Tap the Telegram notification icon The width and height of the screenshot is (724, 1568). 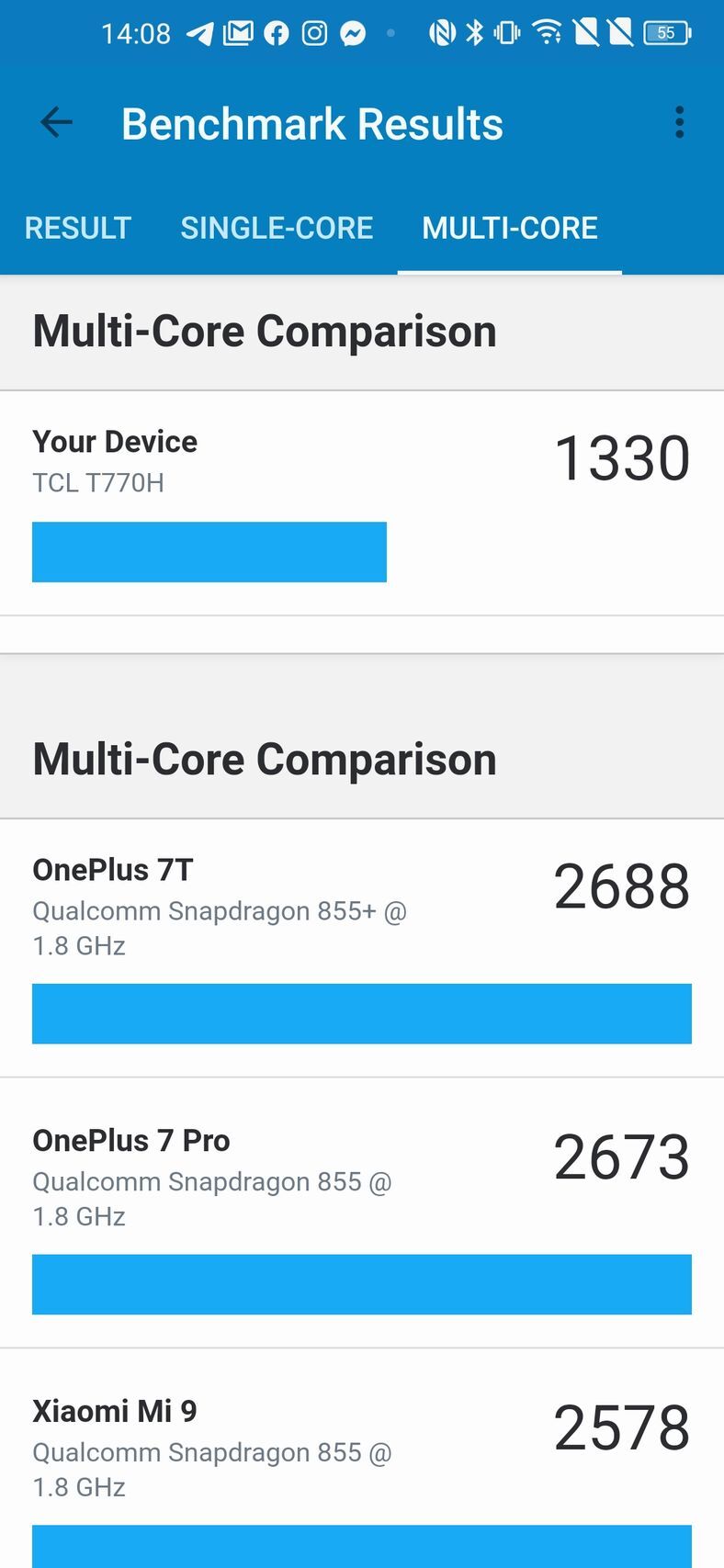(200, 34)
